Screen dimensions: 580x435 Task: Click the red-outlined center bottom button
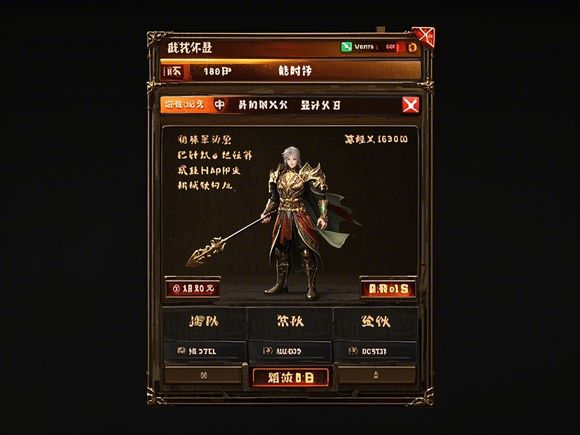coord(290,377)
